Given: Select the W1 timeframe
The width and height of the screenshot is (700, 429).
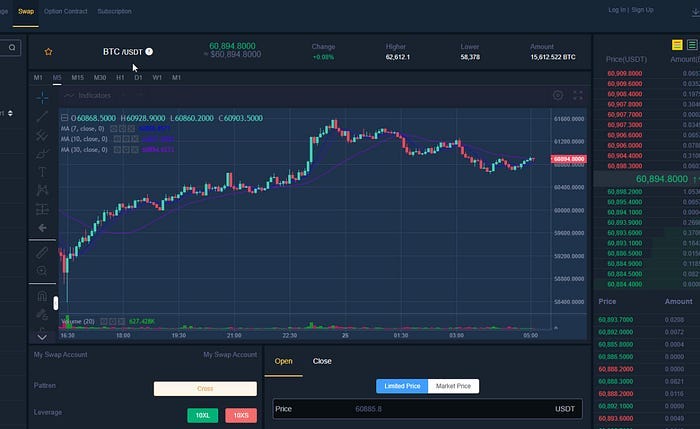Looking at the screenshot, I should pyautogui.click(x=157, y=78).
